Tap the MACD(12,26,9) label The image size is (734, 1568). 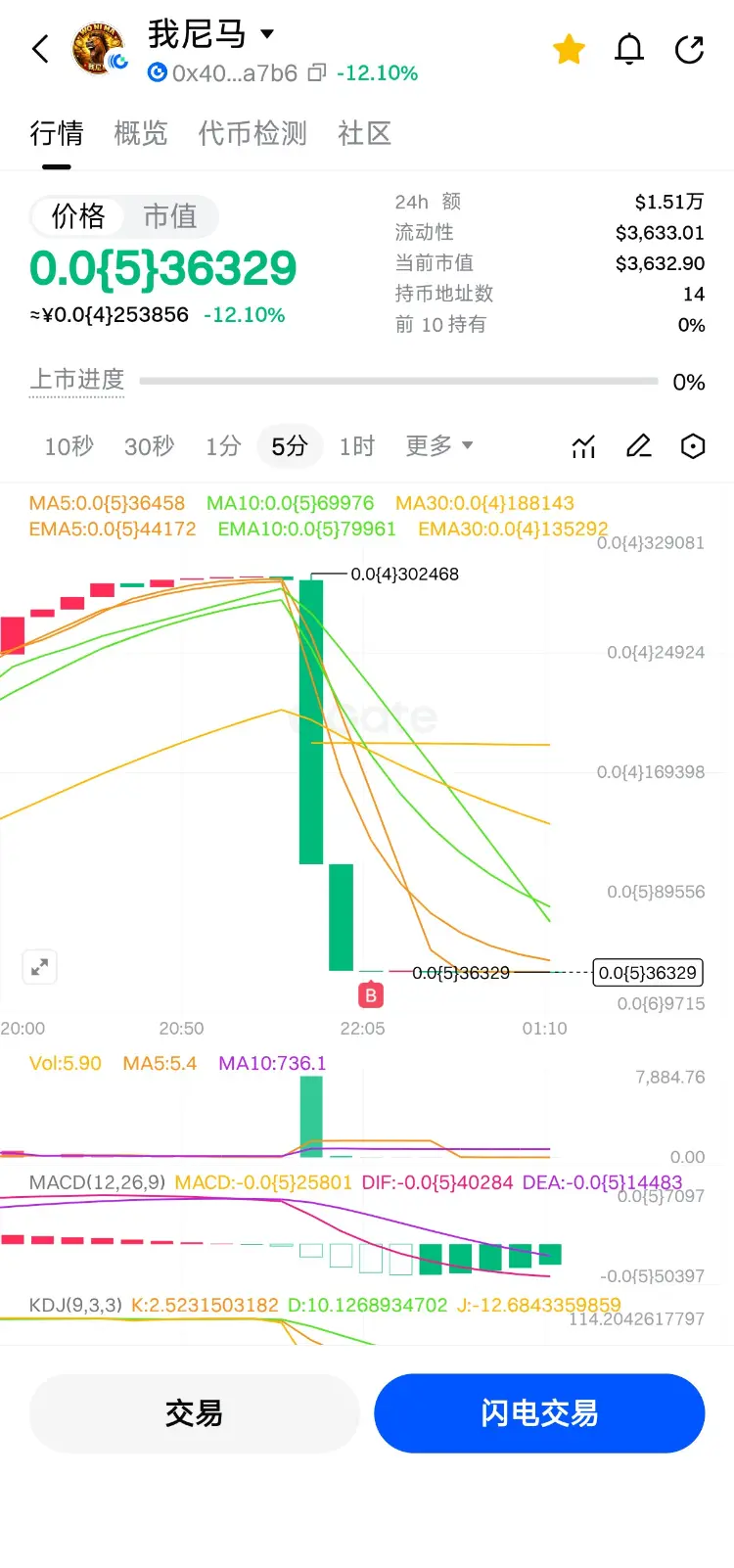97,1182
